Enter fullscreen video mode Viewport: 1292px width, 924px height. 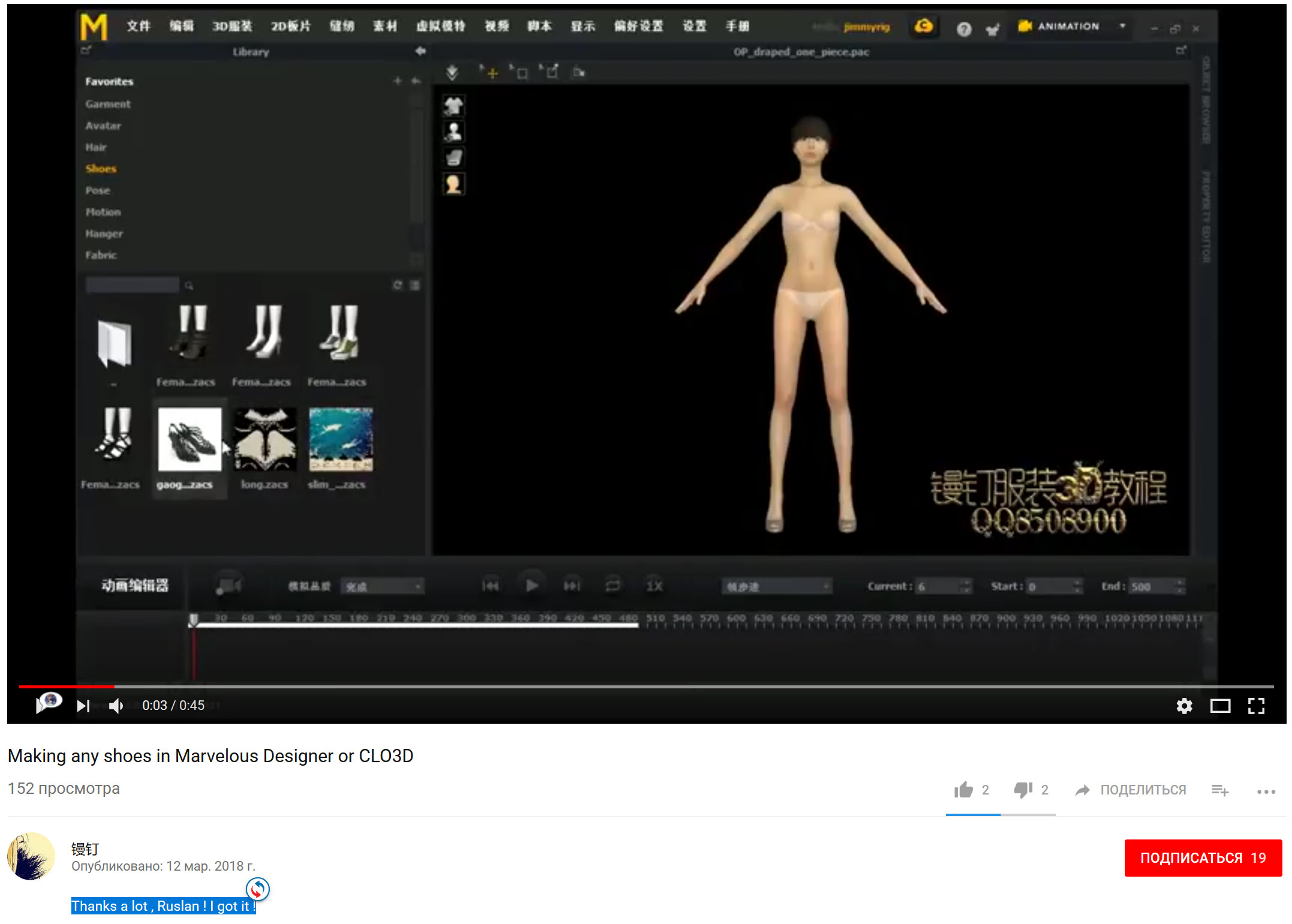click(1256, 706)
